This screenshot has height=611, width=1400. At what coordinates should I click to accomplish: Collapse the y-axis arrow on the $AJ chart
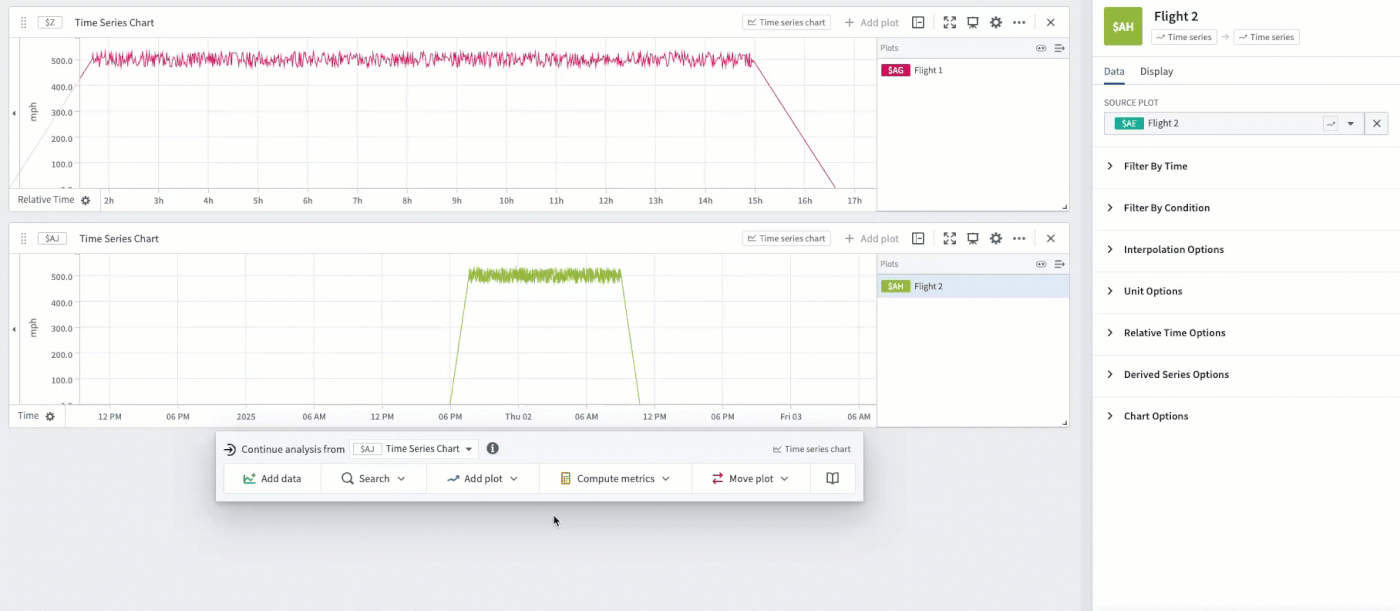click(14, 329)
